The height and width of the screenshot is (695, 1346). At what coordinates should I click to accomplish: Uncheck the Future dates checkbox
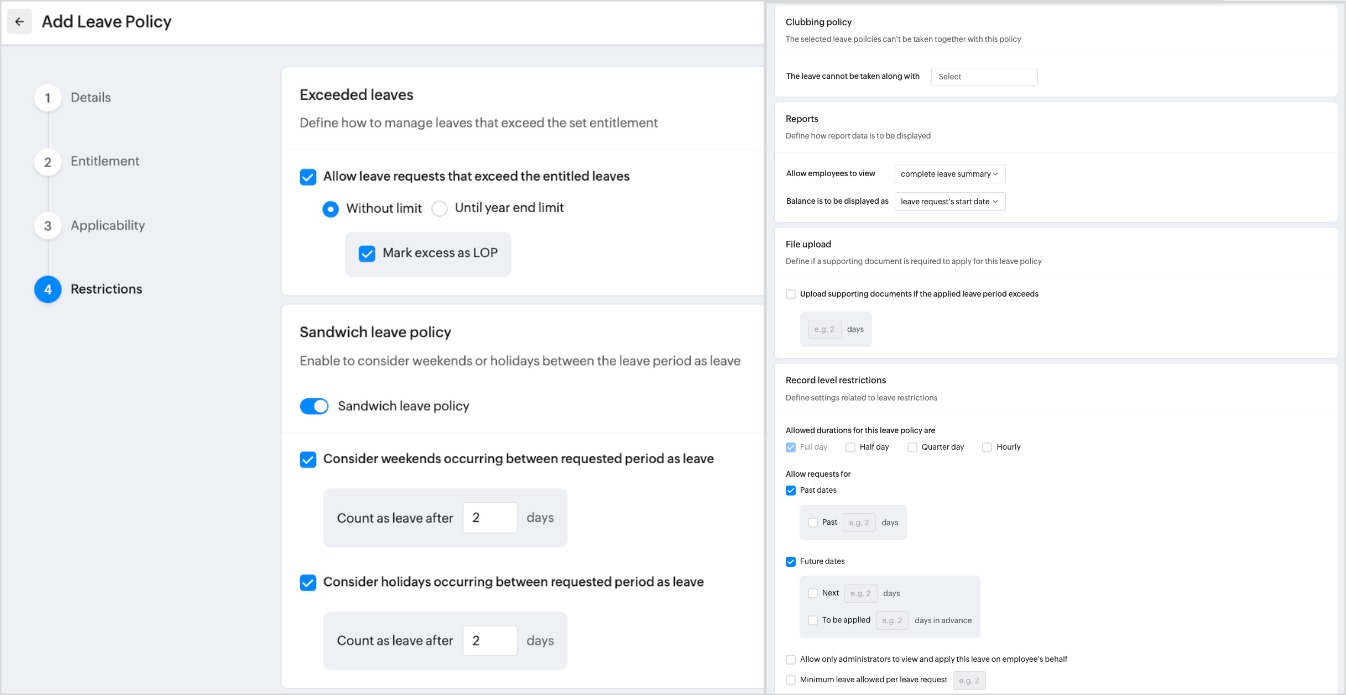point(791,562)
